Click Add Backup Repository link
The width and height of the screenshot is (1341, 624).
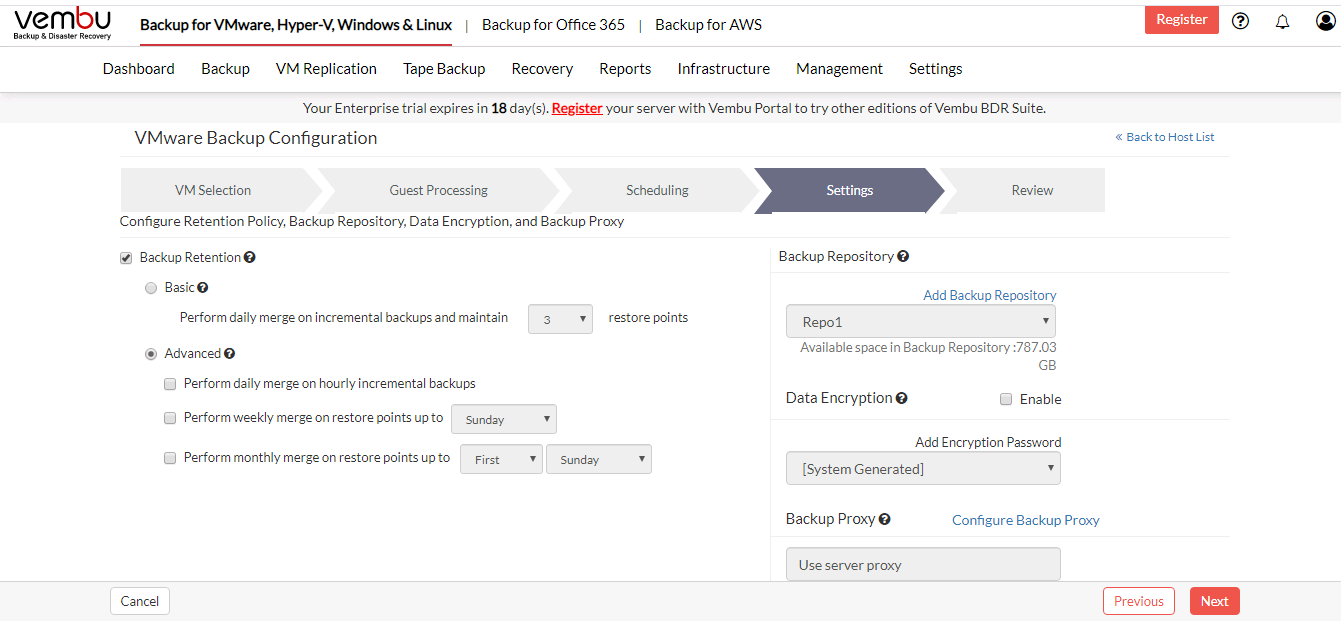(x=990, y=295)
